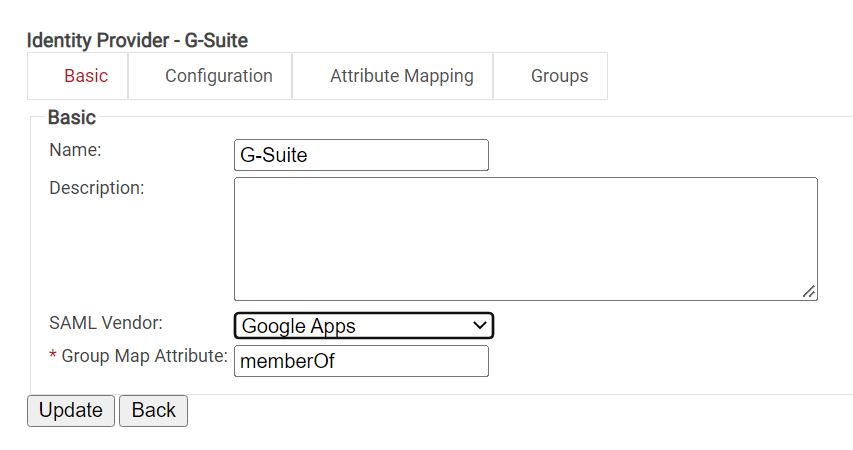
Task: Click the Basic section legend
Action: coord(72,117)
